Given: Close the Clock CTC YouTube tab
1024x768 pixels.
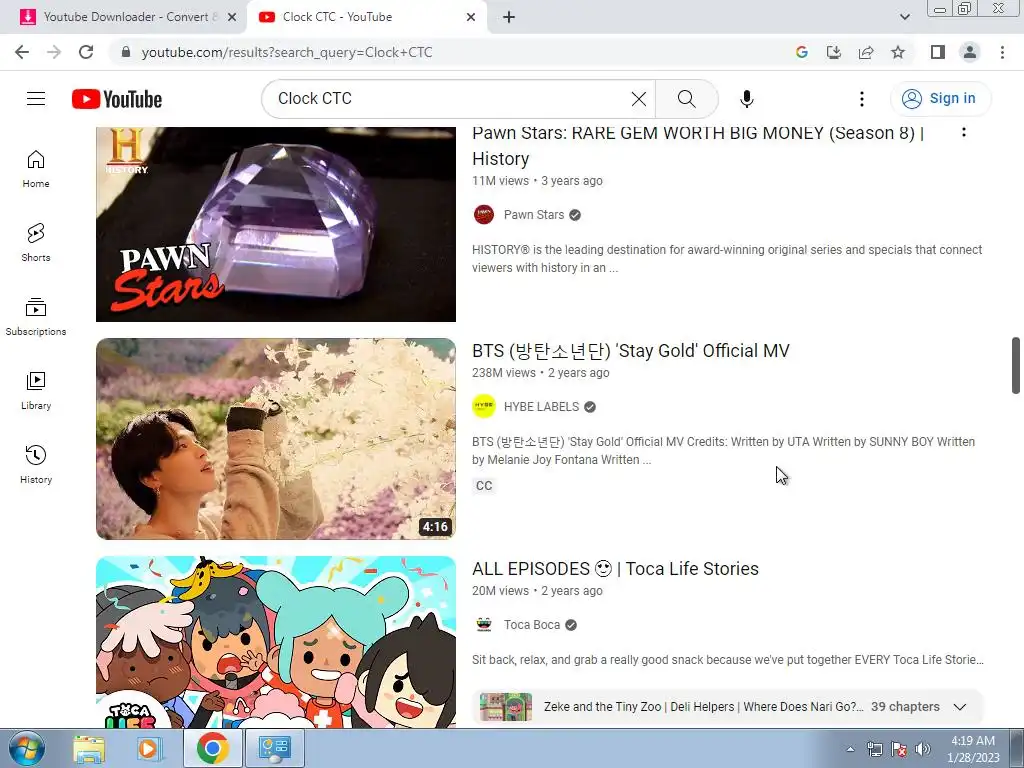Looking at the screenshot, I should 471,17.
